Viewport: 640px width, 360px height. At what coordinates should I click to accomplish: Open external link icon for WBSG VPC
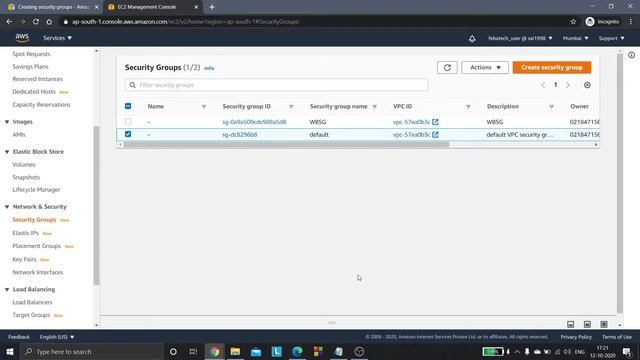(x=436, y=122)
